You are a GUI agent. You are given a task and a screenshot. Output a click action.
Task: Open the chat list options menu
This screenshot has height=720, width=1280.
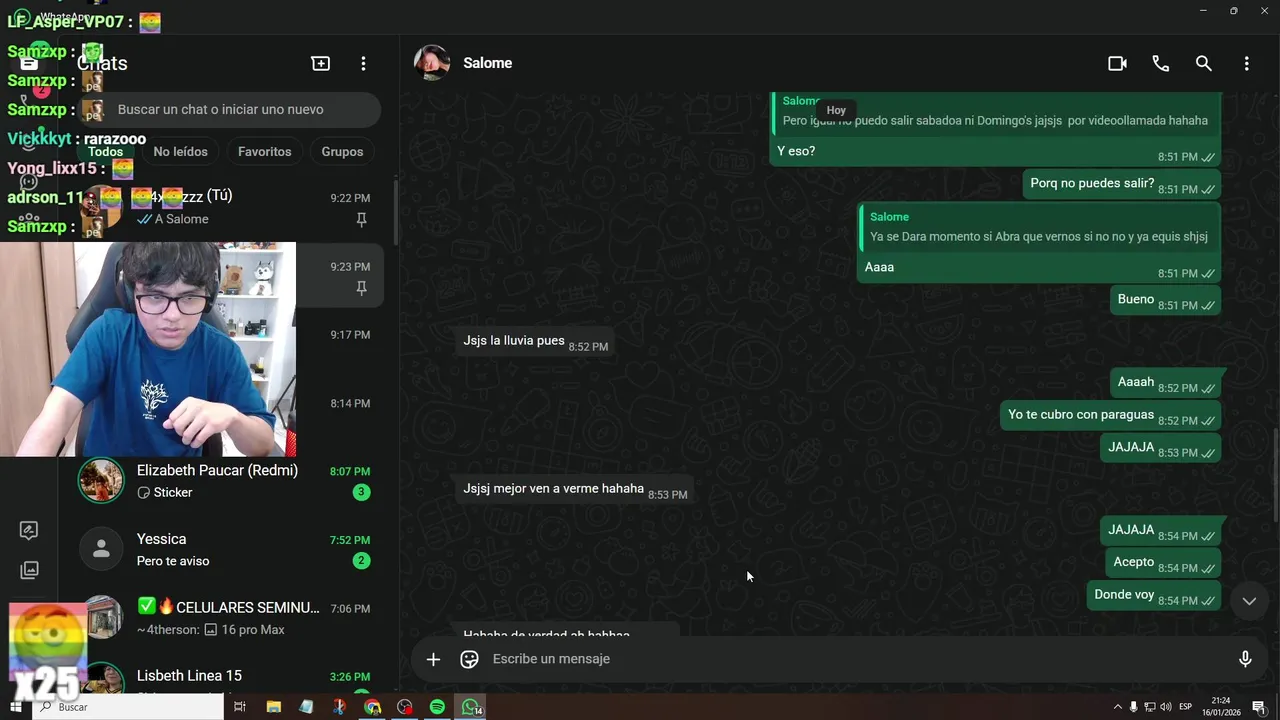pos(363,63)
